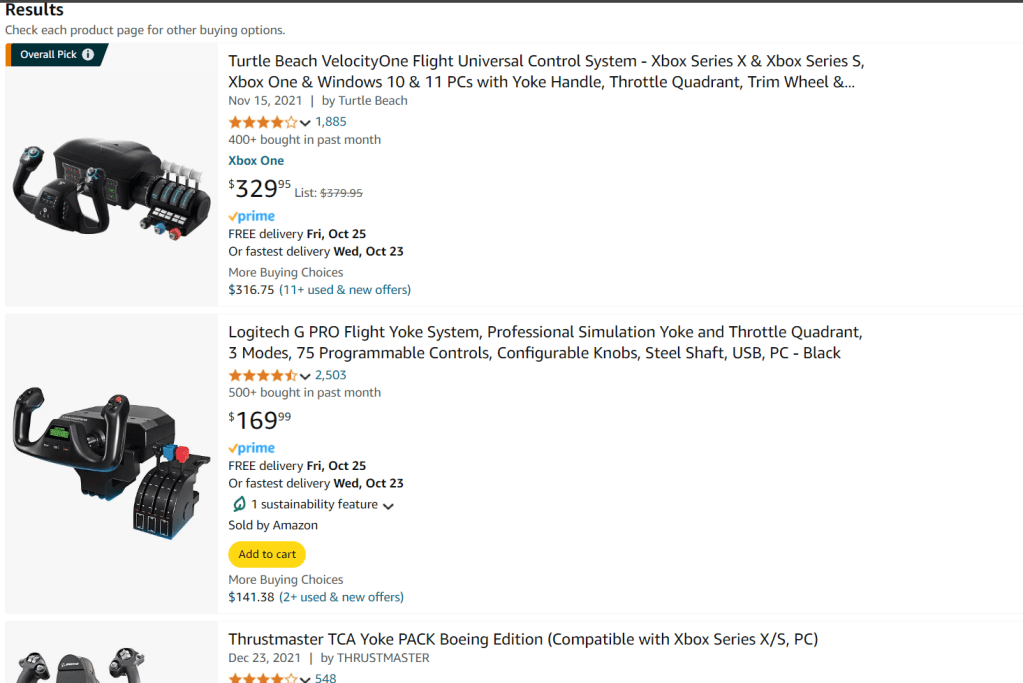
Task: View the 1,885 ratings link
Action: [330, 122]
